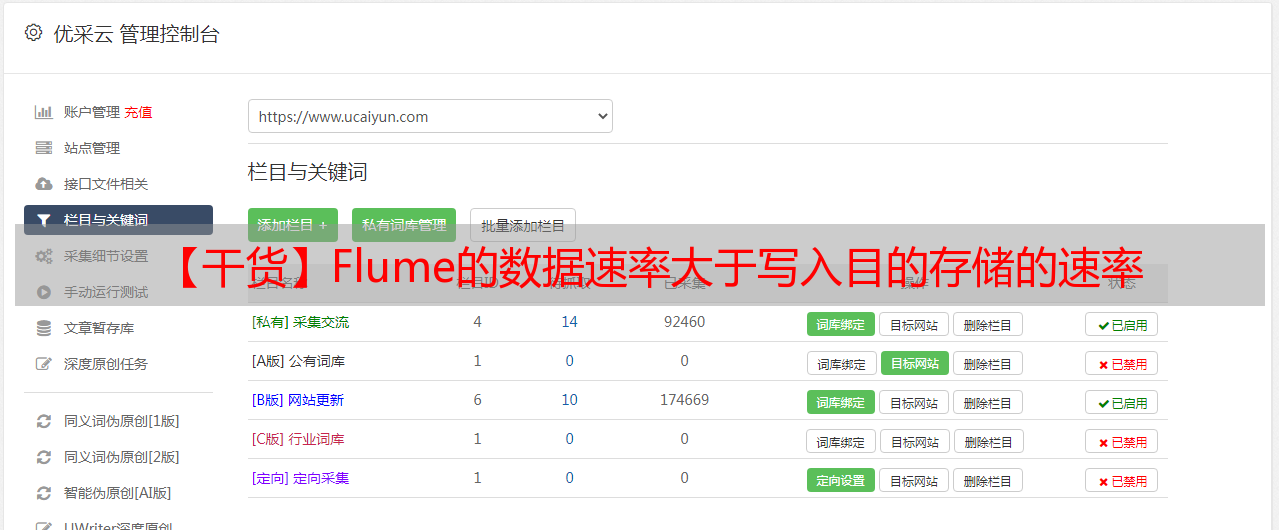Click 目标网站 in the 行业词库 row
The height and width of the screenshot is (530, 1279).
[914, 441]
